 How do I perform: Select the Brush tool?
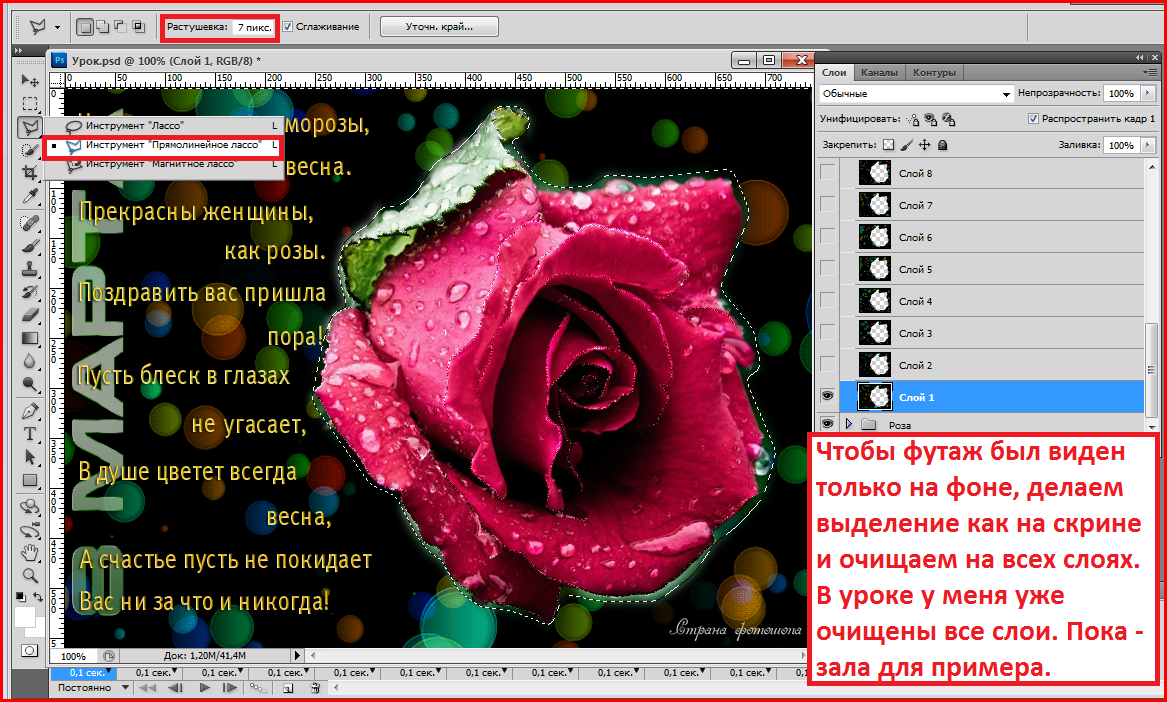coord(30,246)
